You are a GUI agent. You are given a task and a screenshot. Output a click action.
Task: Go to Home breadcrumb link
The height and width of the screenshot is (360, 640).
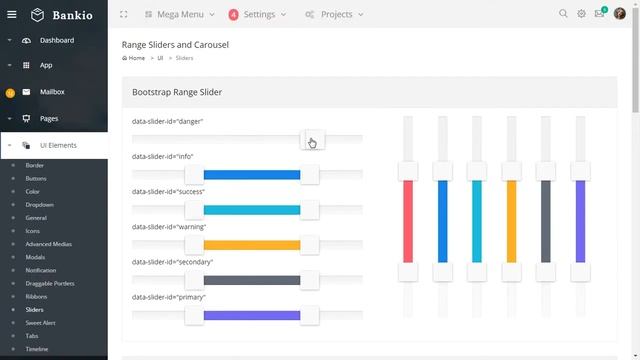coord(133,58)
